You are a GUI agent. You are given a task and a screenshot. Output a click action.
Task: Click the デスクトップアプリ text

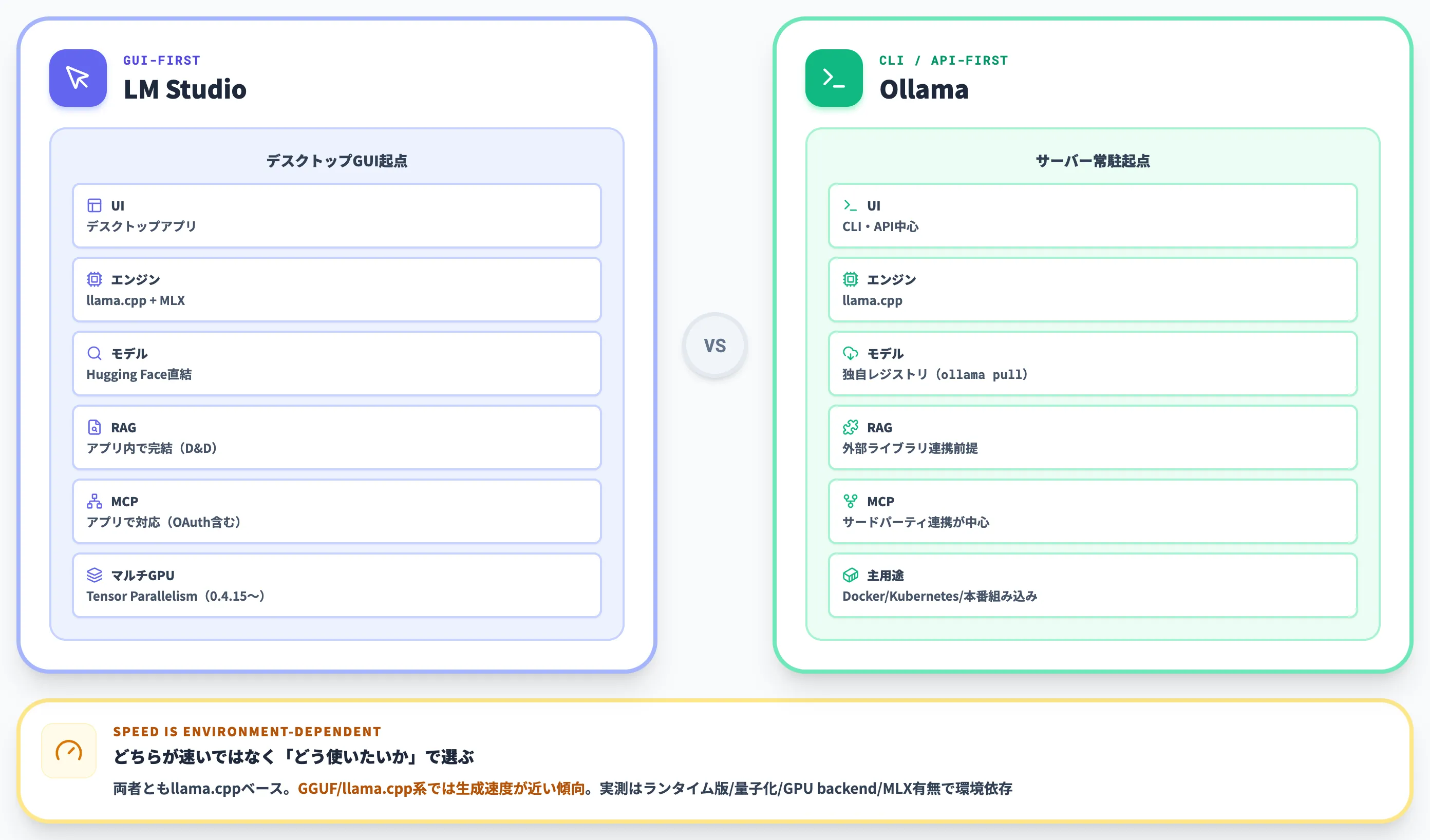[x=141, y=226]
